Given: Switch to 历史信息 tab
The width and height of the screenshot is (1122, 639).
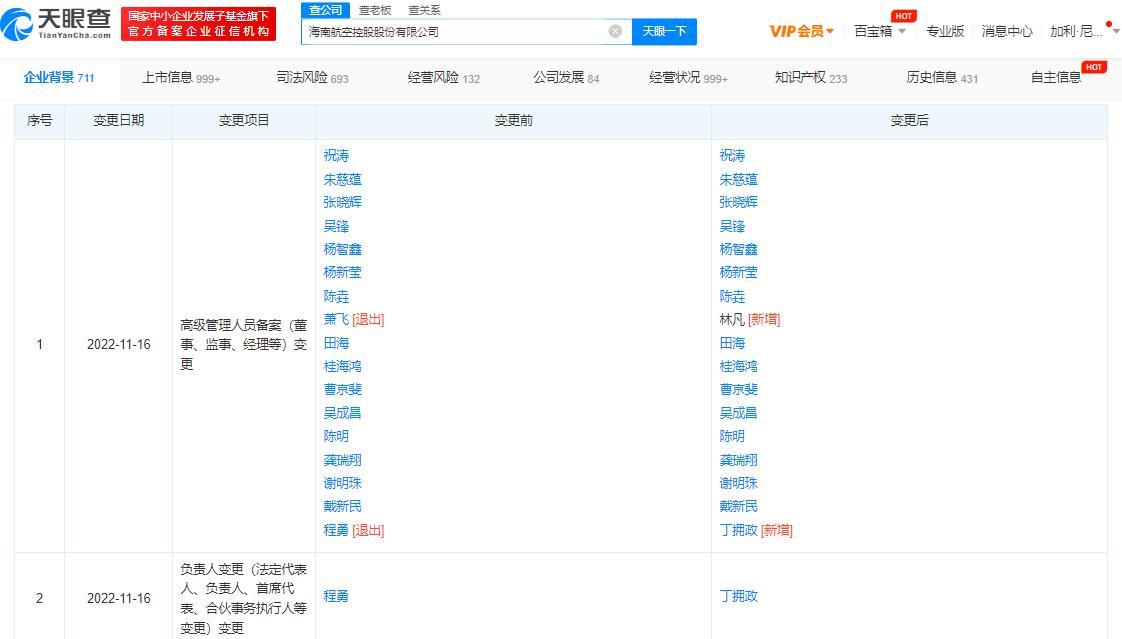Looking at the screenshot, I should [942, 77].
